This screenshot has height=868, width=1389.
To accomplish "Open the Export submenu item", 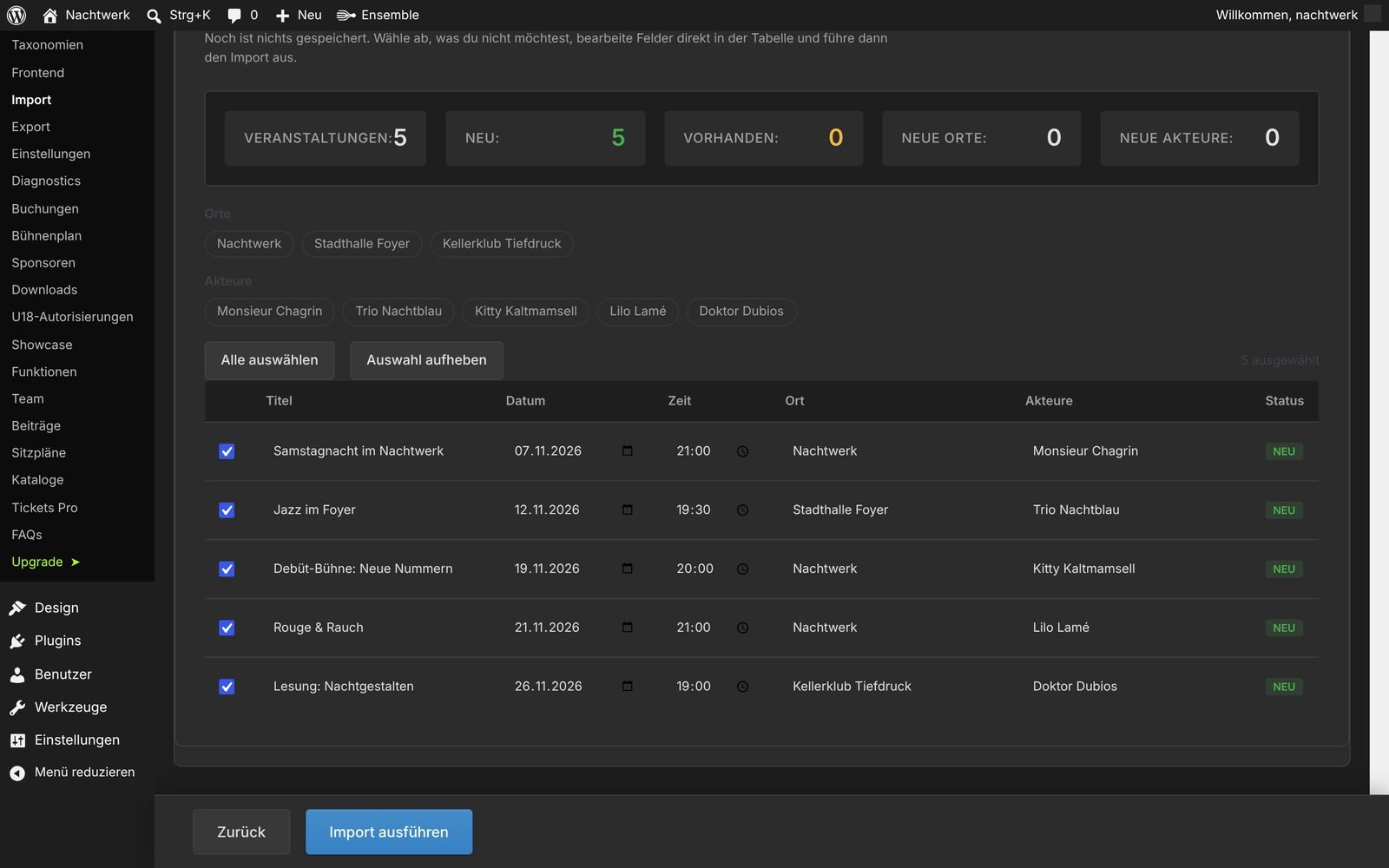I will [x=30, y=127].
